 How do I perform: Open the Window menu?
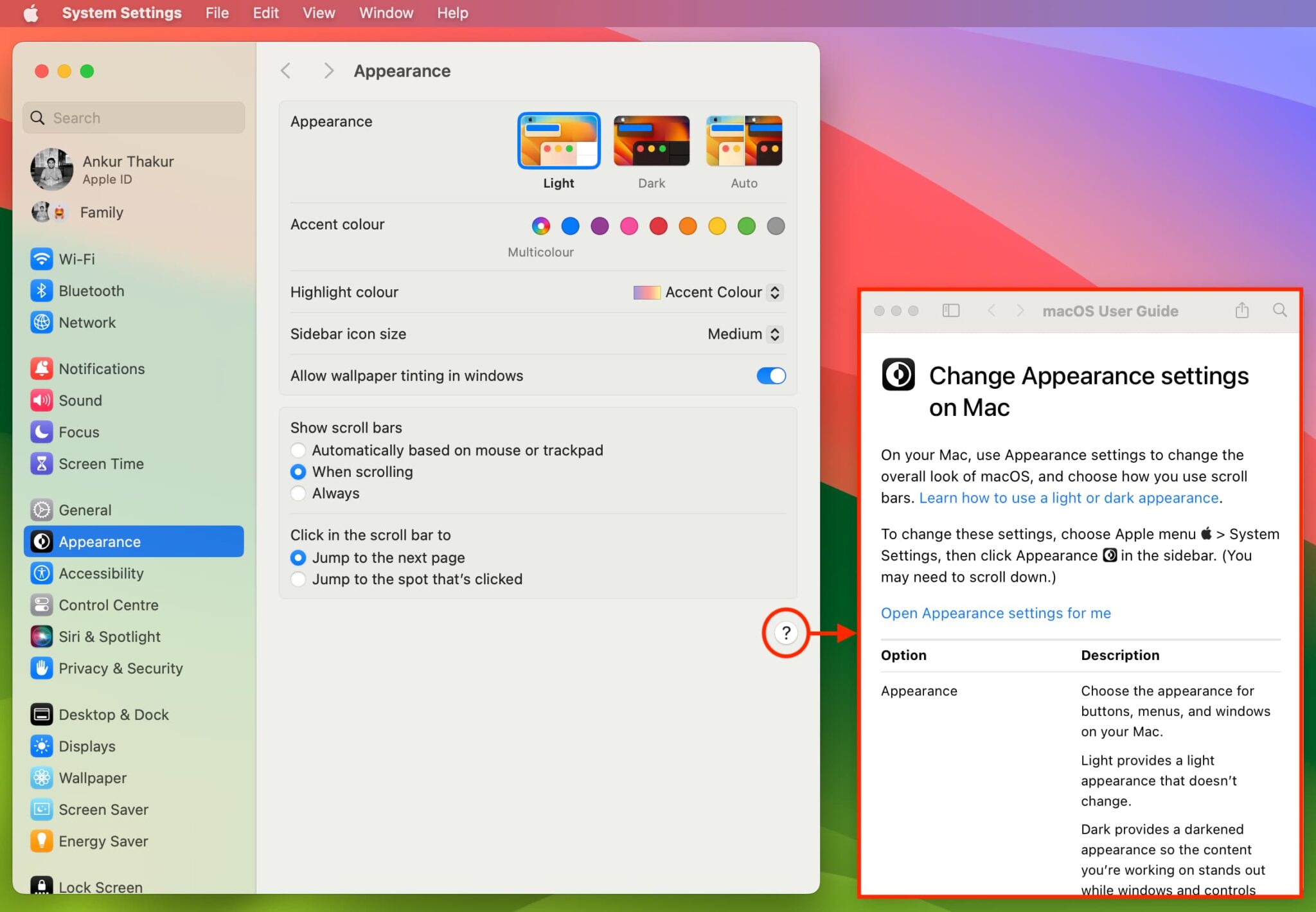tap(386, 13)
